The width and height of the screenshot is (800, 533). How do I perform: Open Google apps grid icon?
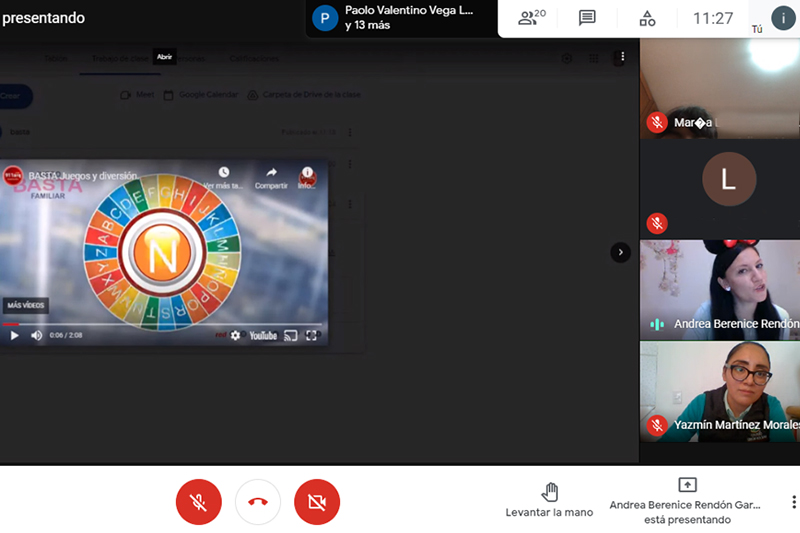click(x=593, y=59)
